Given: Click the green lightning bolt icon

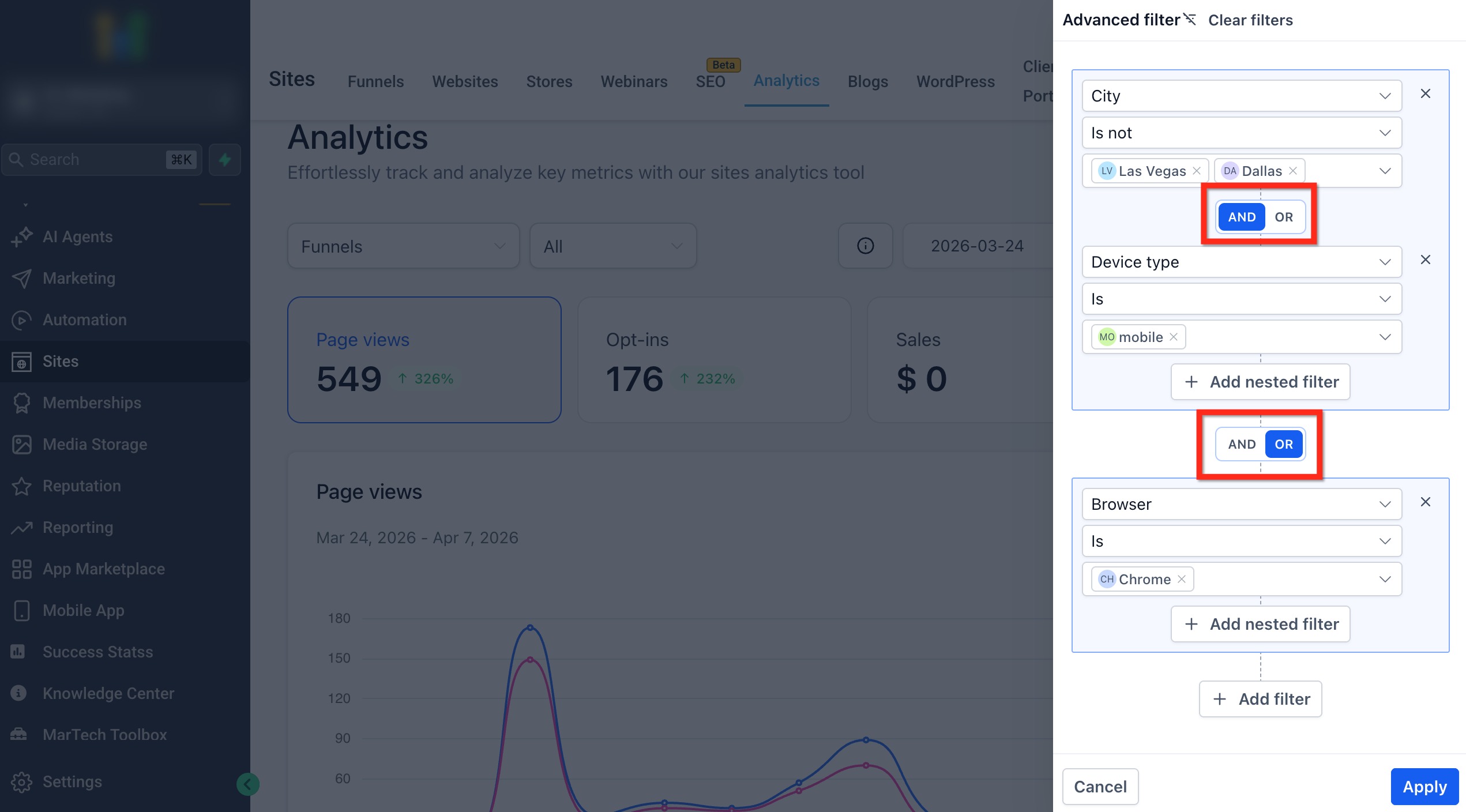Looking at the screenshot, I should click(x=225, y=160).
